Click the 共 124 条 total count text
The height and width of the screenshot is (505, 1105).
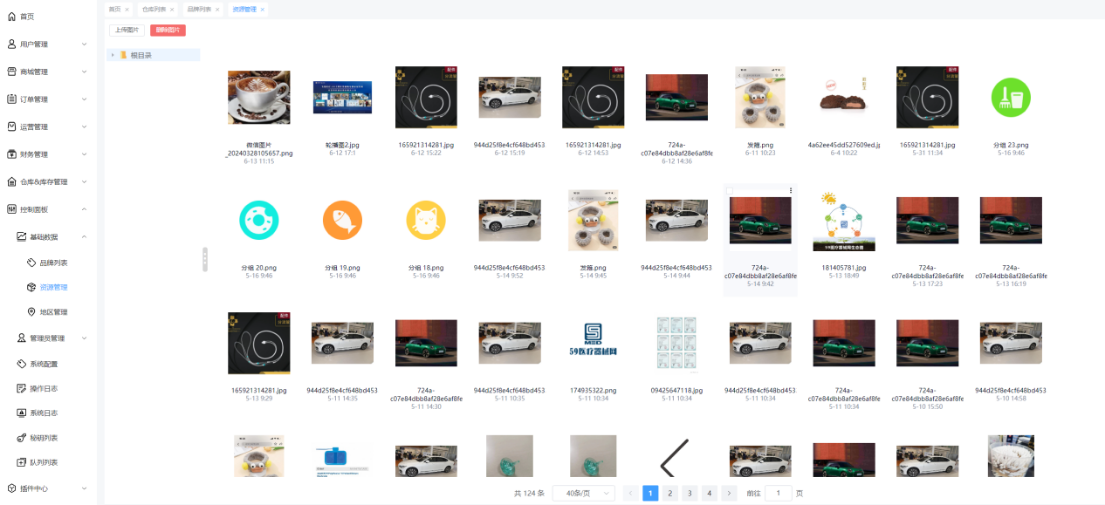529,494
